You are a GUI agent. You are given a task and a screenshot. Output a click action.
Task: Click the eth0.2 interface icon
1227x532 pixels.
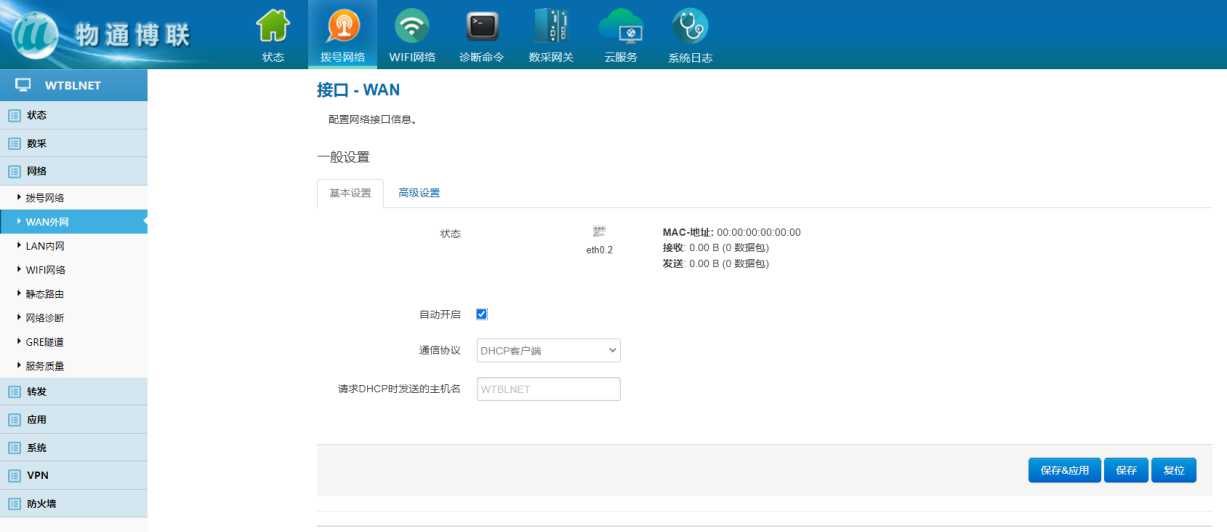(x=599, y=232)
